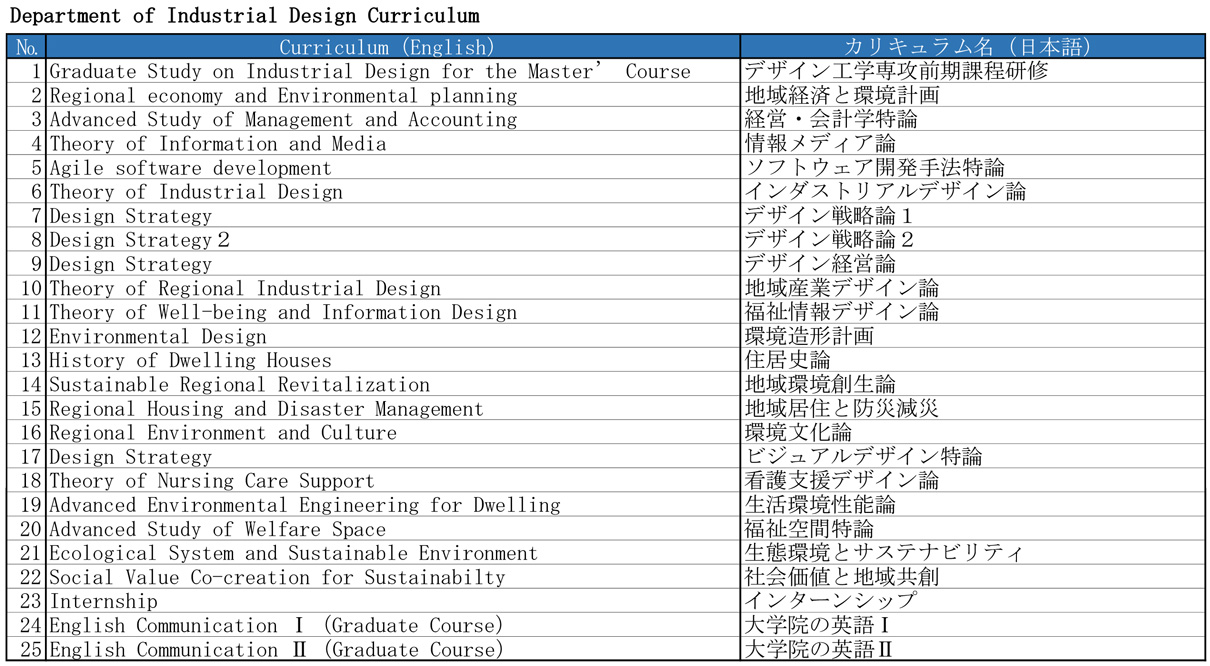Click row number 13 in the No. column
The height and width of the screenshot is (666, 1210).
pos(27,360)
